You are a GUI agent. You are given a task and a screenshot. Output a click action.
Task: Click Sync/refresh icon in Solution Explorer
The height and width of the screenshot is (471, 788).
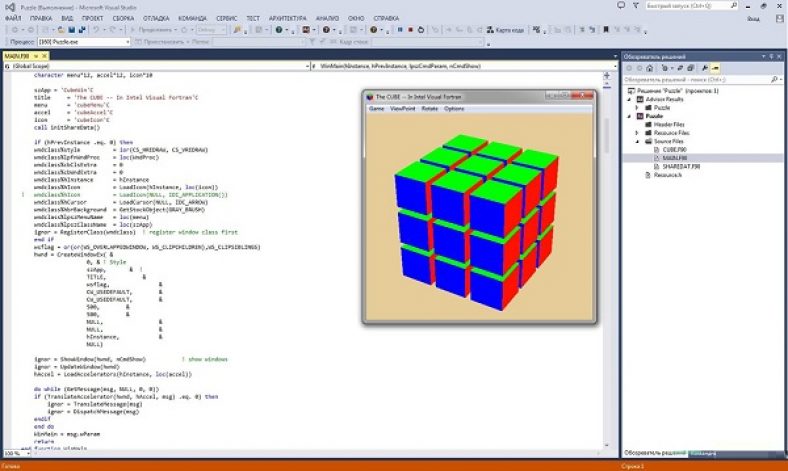click(680, 68)
